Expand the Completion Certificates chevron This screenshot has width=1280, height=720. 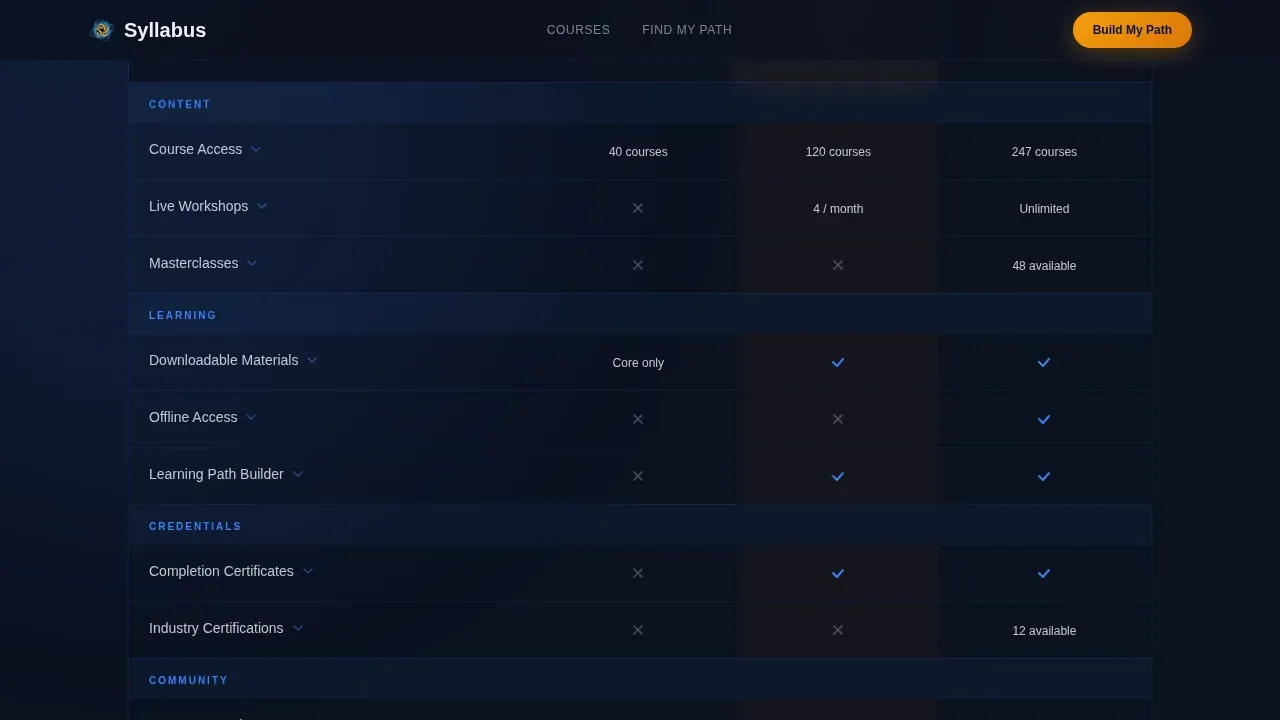[308, 571]
